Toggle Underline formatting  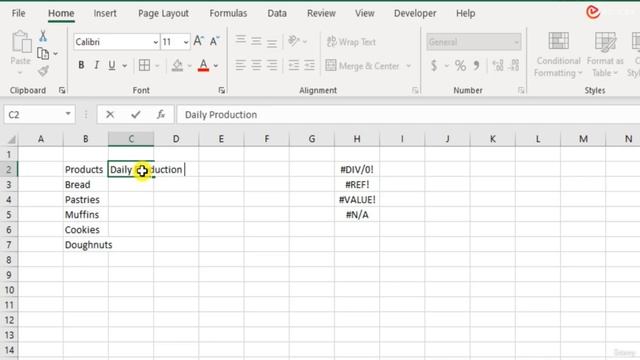tap(111, 65)
